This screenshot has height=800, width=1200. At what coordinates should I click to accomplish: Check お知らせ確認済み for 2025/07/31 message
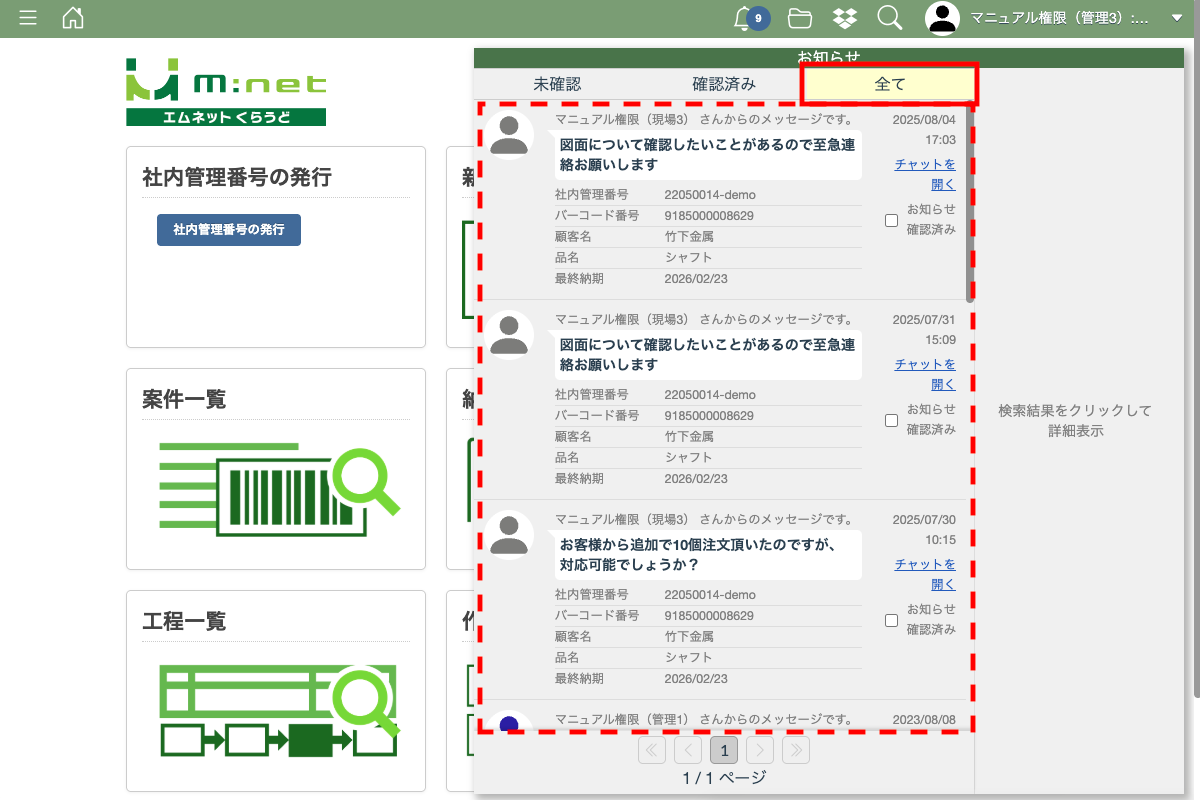pyautogui.click(x=891, y=421)
